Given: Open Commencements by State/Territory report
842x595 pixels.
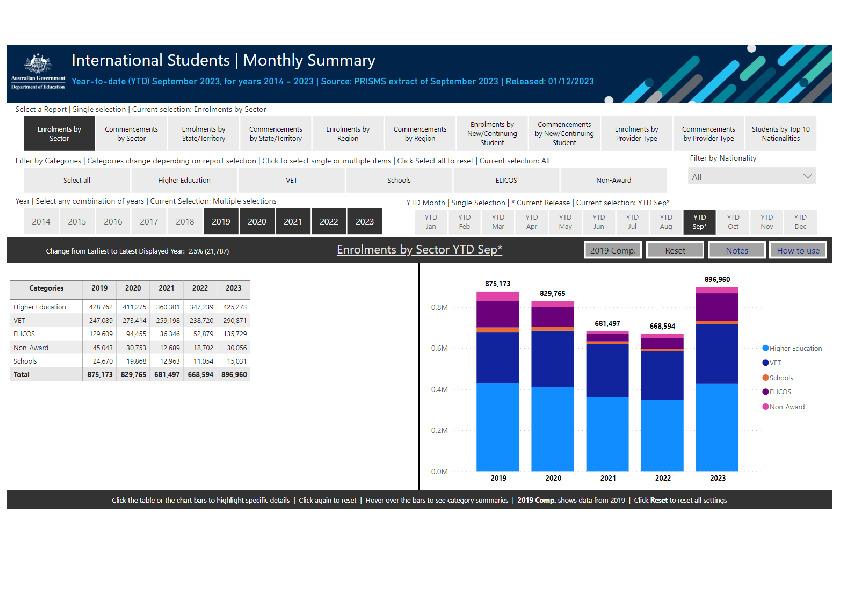Looking at the screenshot, I should 275,133.
